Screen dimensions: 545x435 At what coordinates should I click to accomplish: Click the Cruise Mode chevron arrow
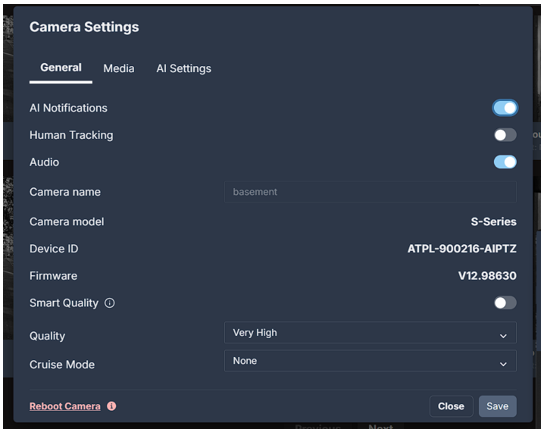pyautogui.click(x=503, y=364)
